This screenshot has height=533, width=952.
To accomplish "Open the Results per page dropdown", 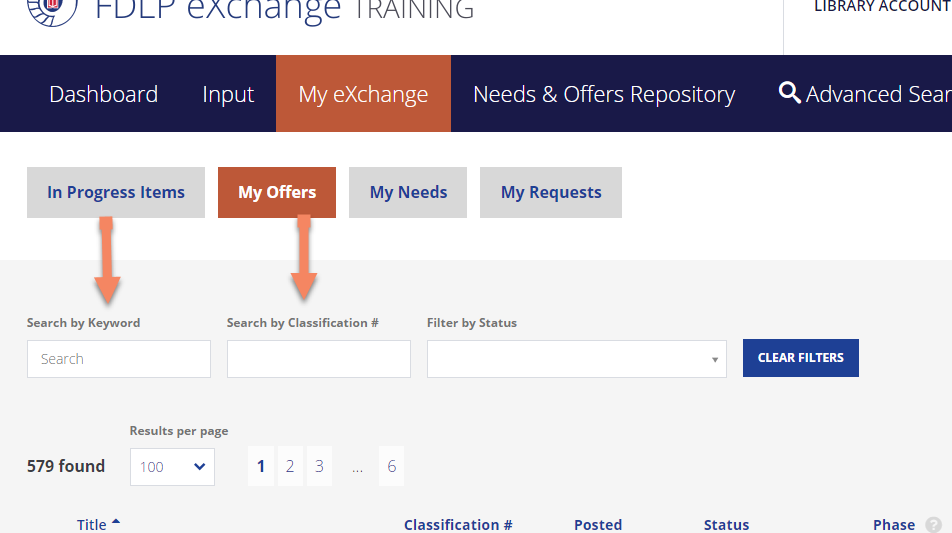I will tap(172, 467).
